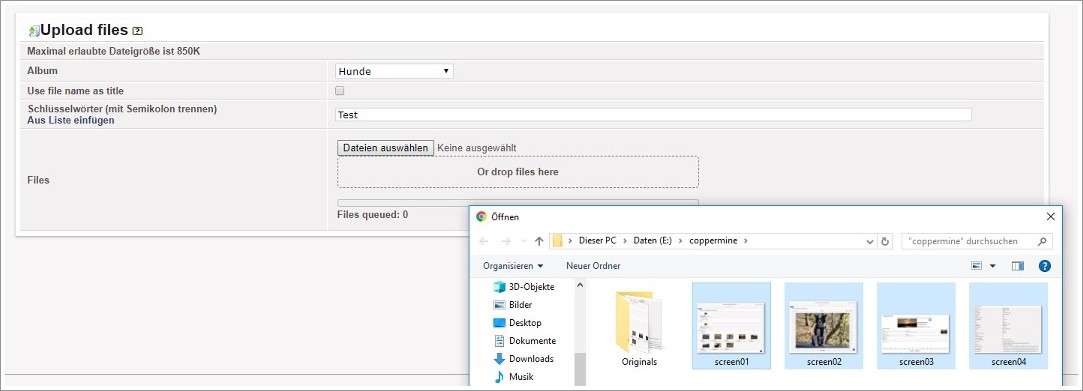
Task: Click the upload icon before Upload files heading
Action: (33, 31)
